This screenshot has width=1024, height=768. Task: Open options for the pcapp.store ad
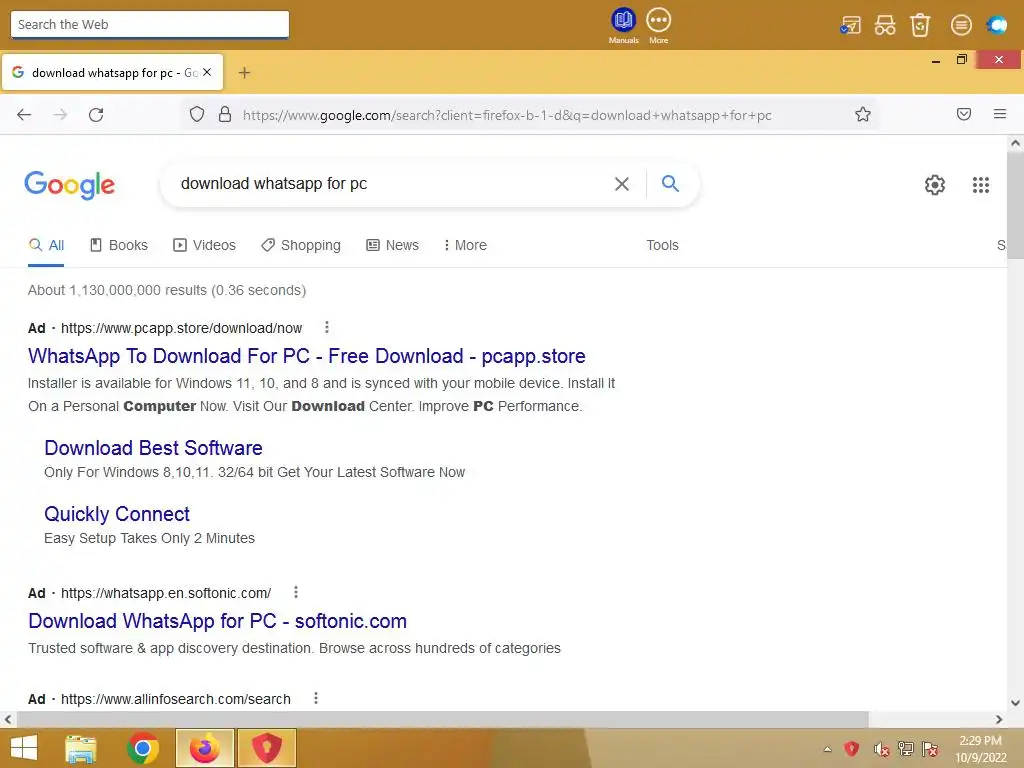point(327,327)
